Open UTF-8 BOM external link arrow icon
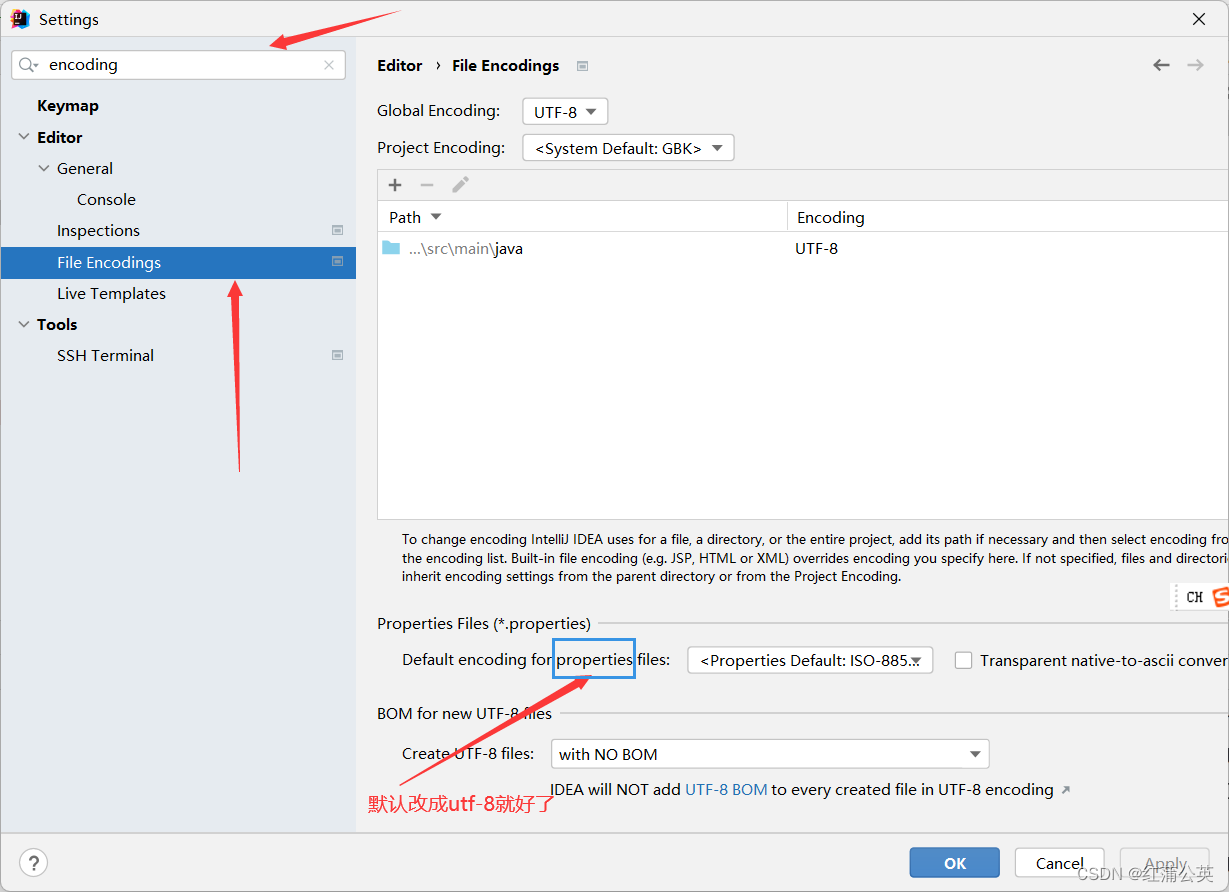 click(x=1065, y=790)
